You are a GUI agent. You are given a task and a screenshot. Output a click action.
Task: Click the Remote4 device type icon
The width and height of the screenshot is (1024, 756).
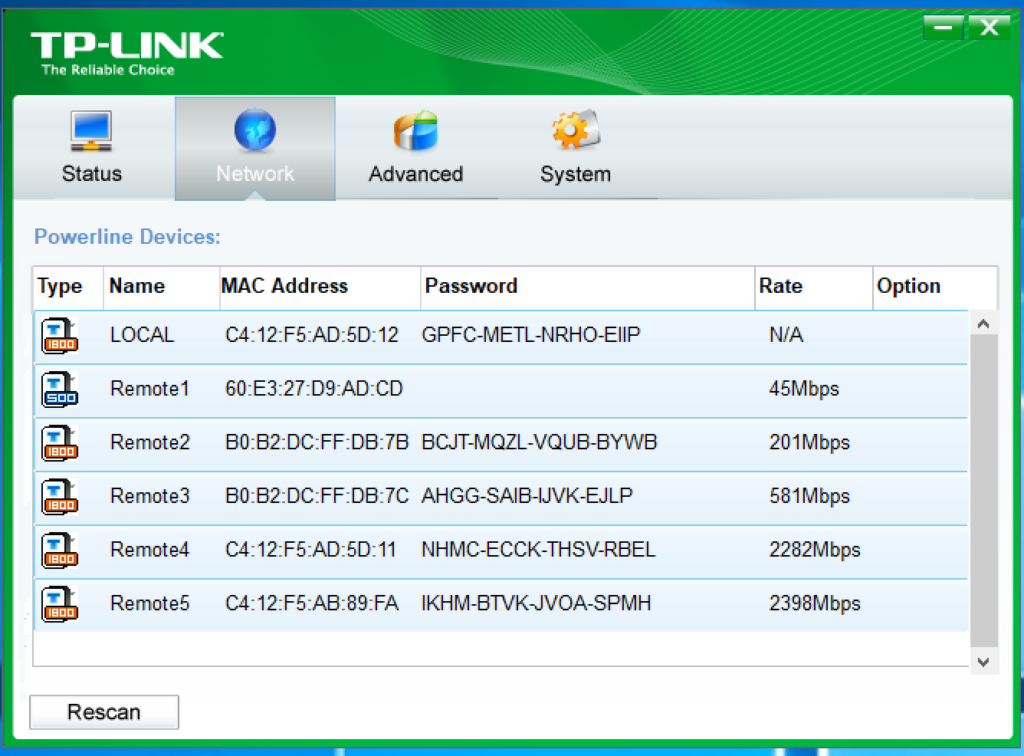(59, 551)
